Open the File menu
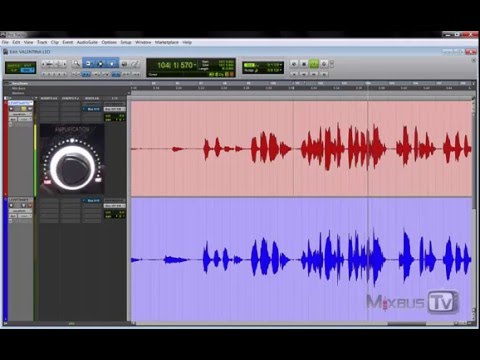480x360 pixels. (5, 42)
